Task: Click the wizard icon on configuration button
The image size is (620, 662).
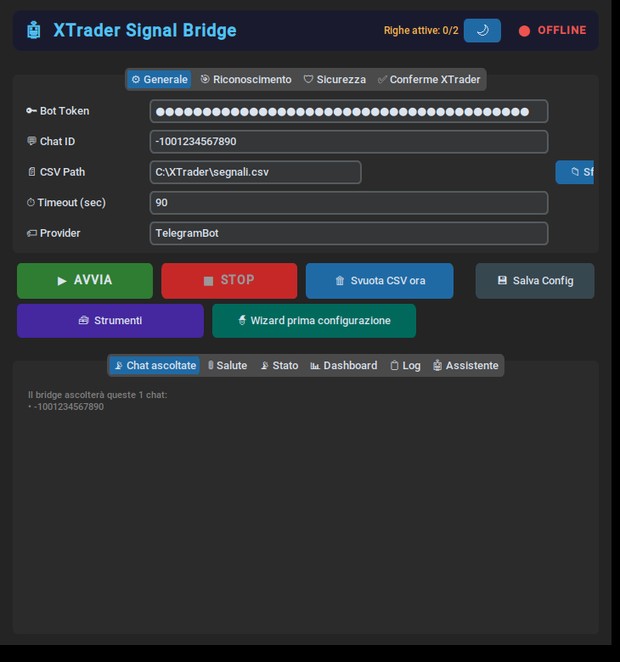Action: point(242,320)
